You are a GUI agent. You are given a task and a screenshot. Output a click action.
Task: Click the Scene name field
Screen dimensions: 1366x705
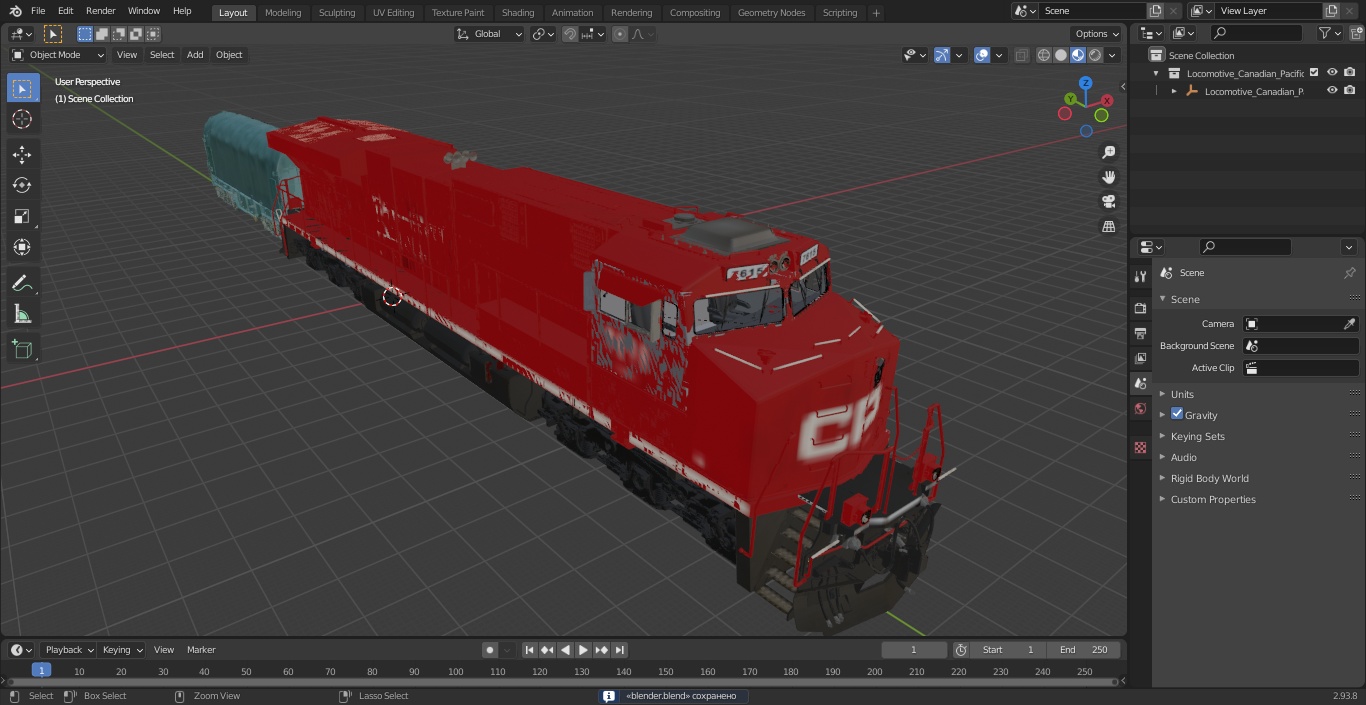click(x=1093, y=11)
